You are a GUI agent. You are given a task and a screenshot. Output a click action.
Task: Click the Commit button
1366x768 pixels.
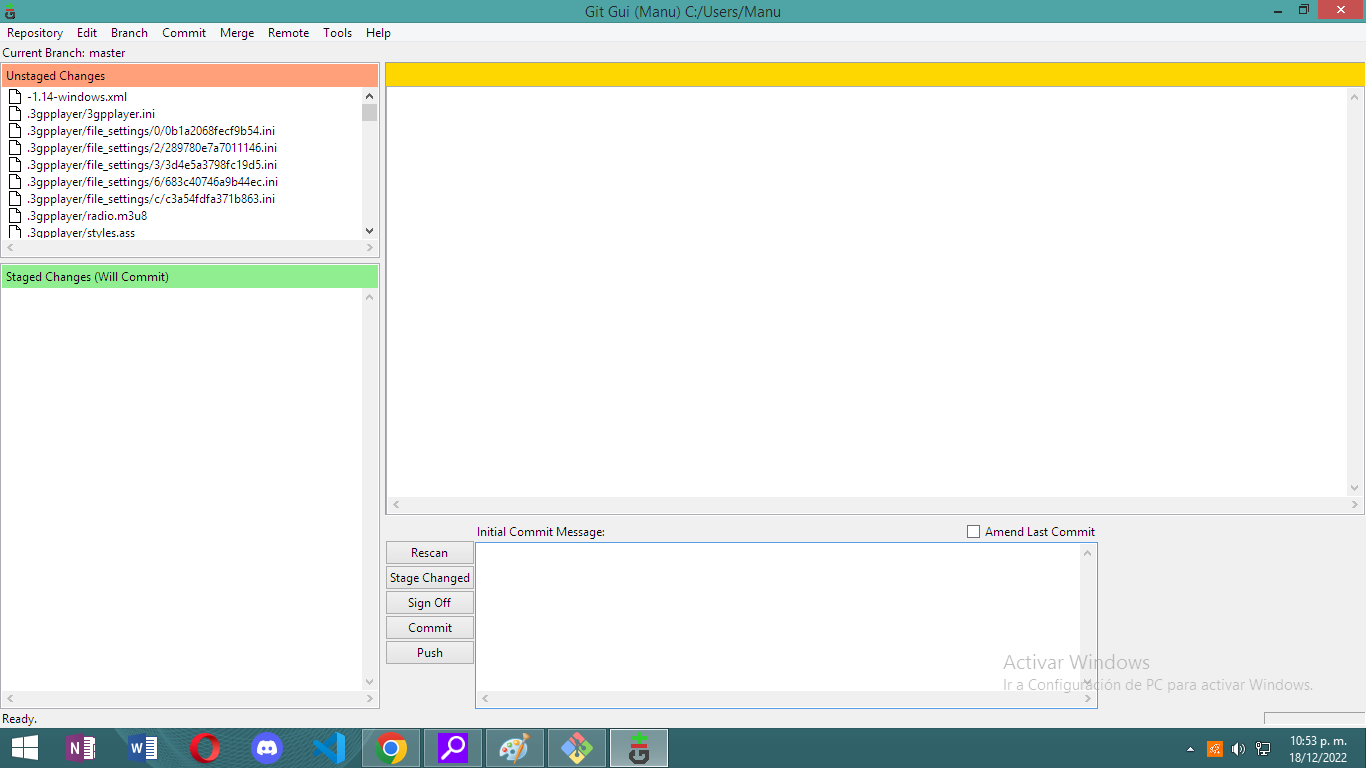tap(430, 628)
